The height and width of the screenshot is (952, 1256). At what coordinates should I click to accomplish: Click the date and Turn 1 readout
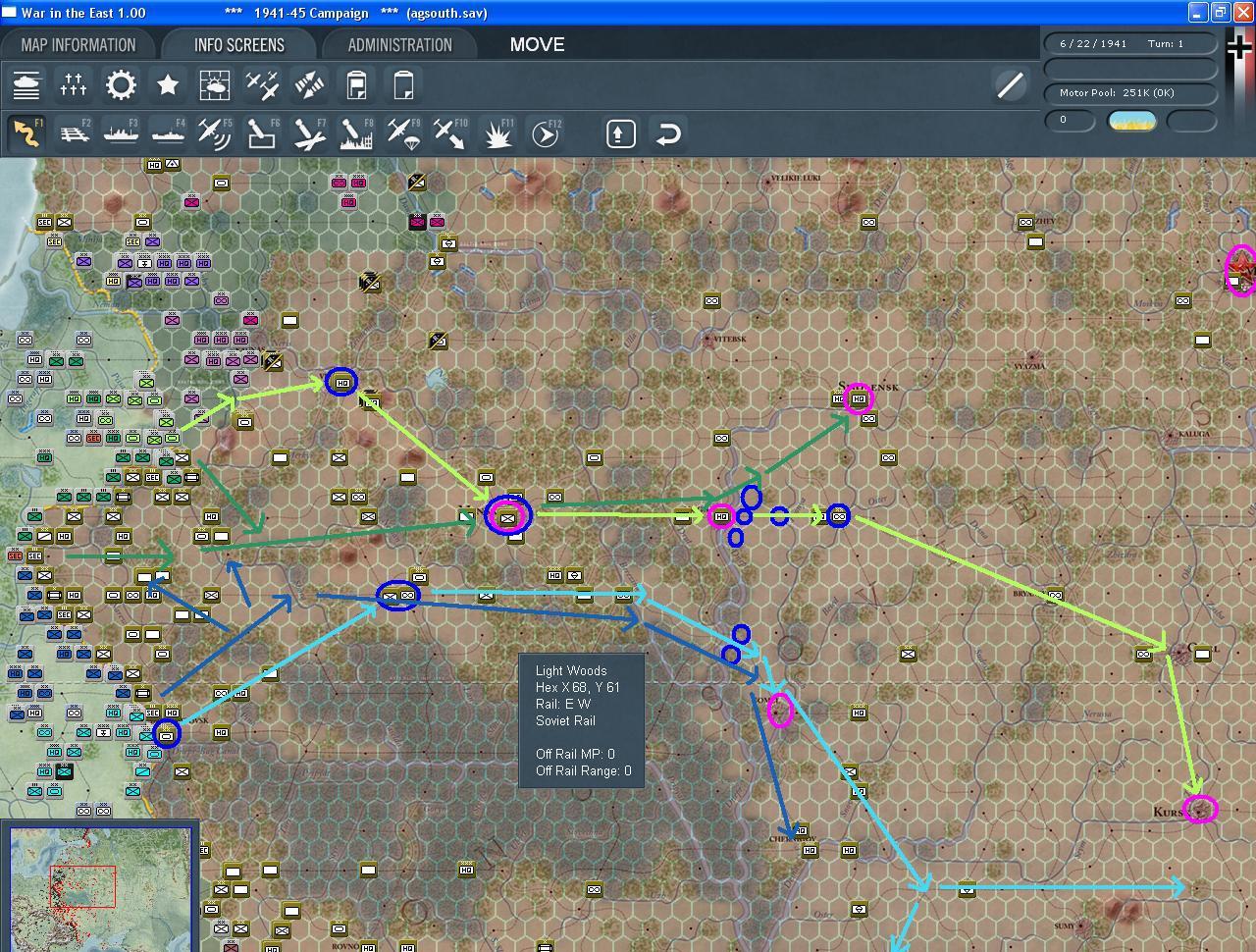pos(1130,44)
